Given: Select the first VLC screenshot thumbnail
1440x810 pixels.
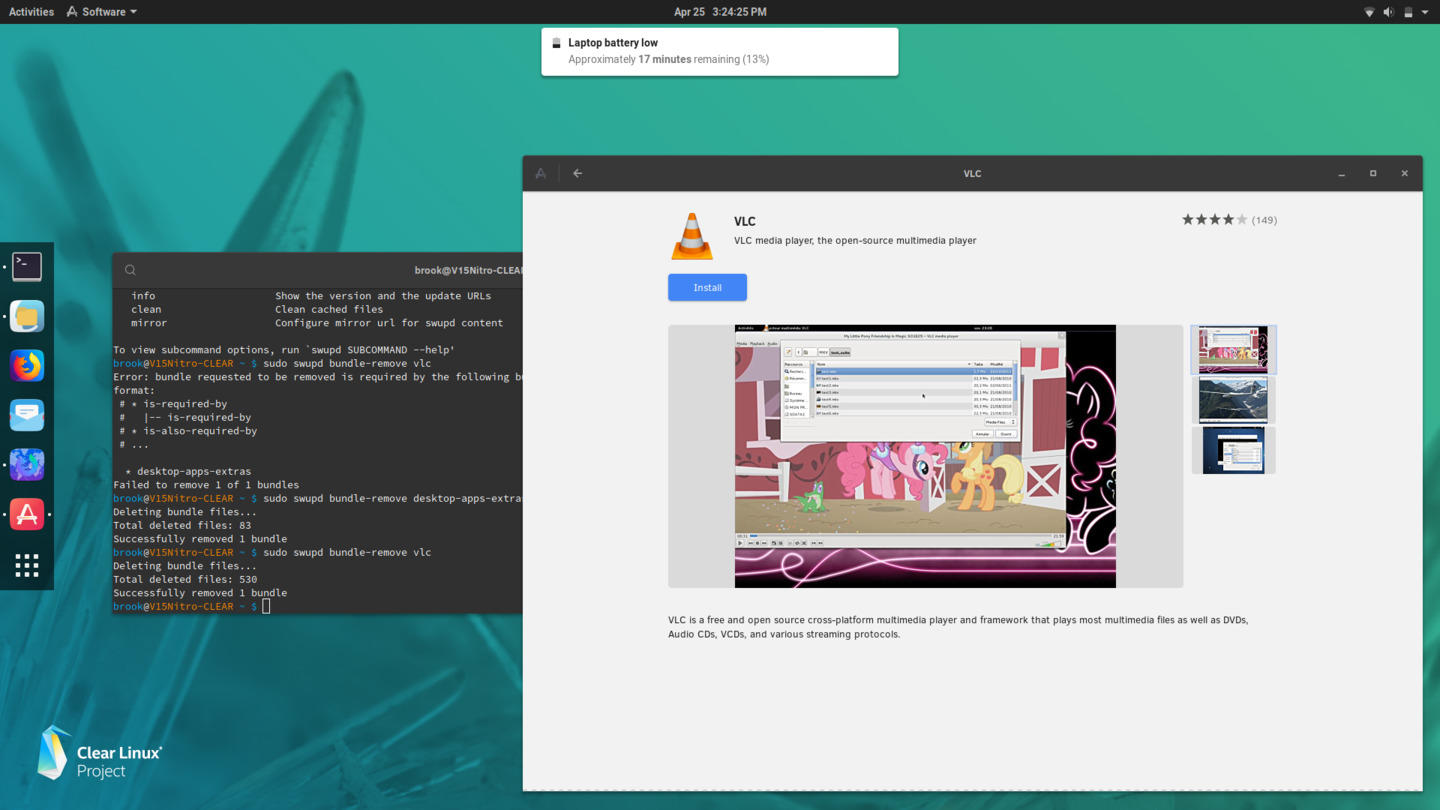Looking at the screenshot, I should [x=1233, y=349].
